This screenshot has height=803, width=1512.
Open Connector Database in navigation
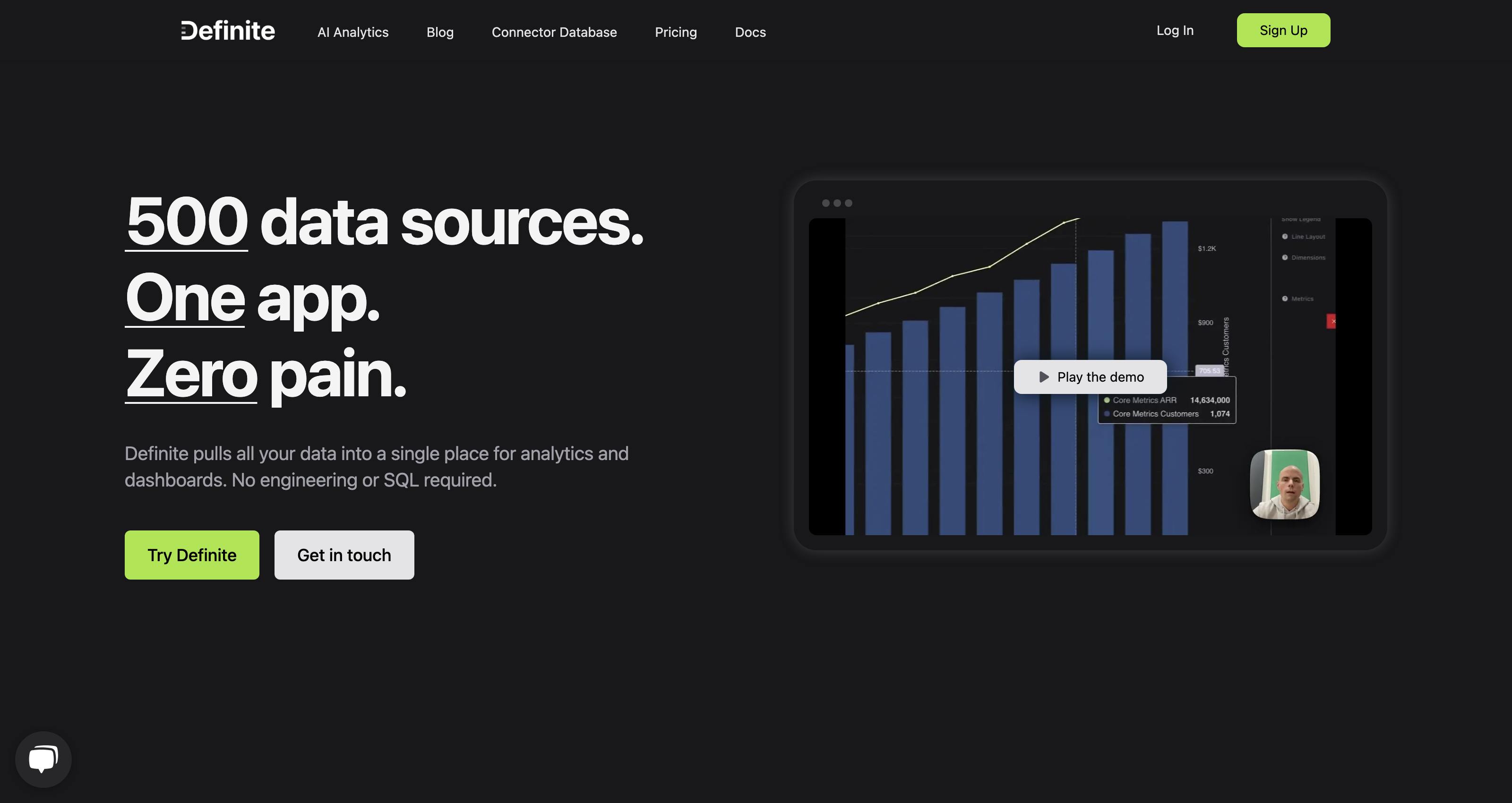(554, 32)
